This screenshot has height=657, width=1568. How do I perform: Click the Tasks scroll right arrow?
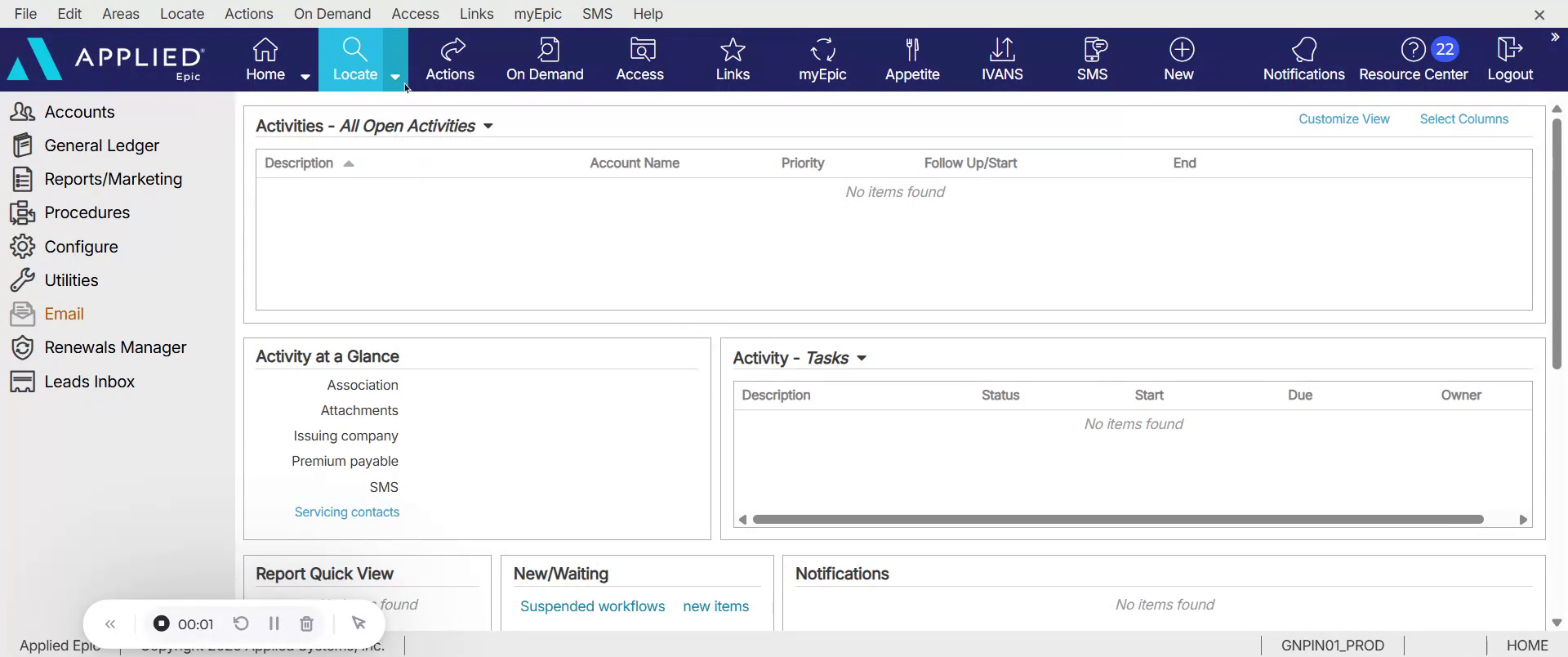coord(1523,520)
